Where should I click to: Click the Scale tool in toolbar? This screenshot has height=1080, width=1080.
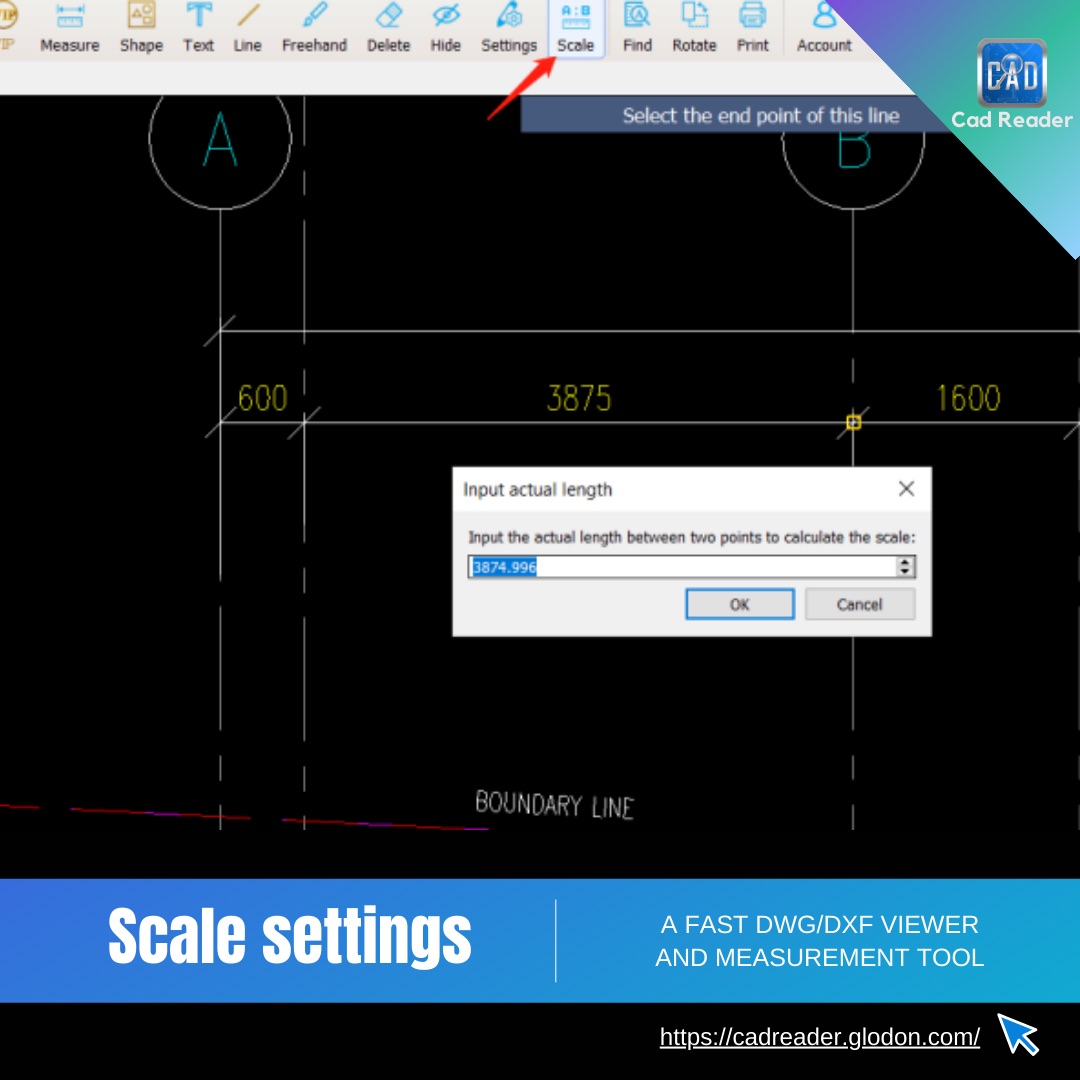pos(576,28)
